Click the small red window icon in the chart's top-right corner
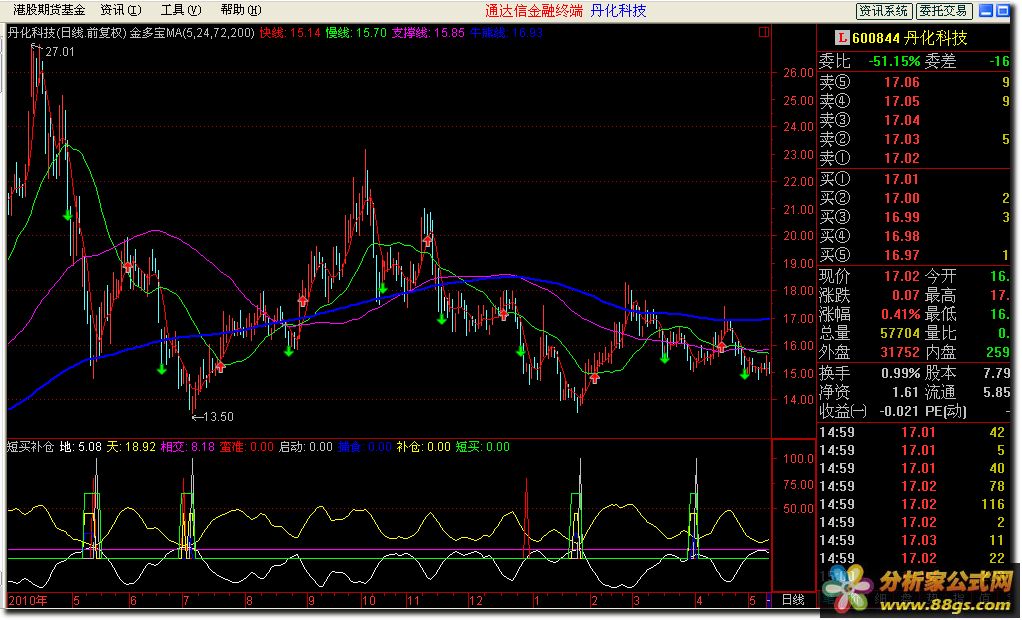Viewport: 1022px width, 620px height. click(x=765, y=32)
